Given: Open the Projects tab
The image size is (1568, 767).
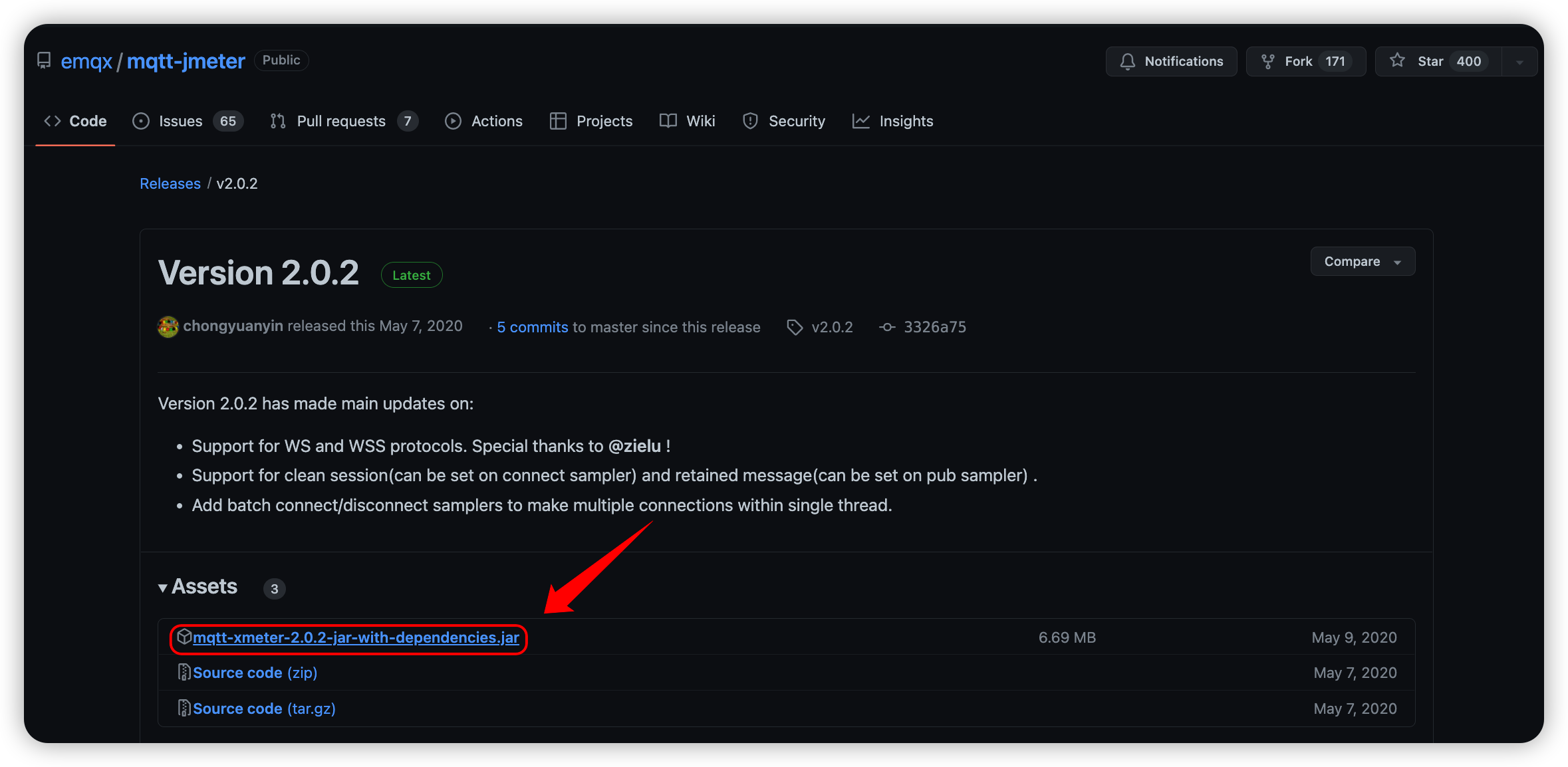Looking at the screenshot, I should (590, 121).
